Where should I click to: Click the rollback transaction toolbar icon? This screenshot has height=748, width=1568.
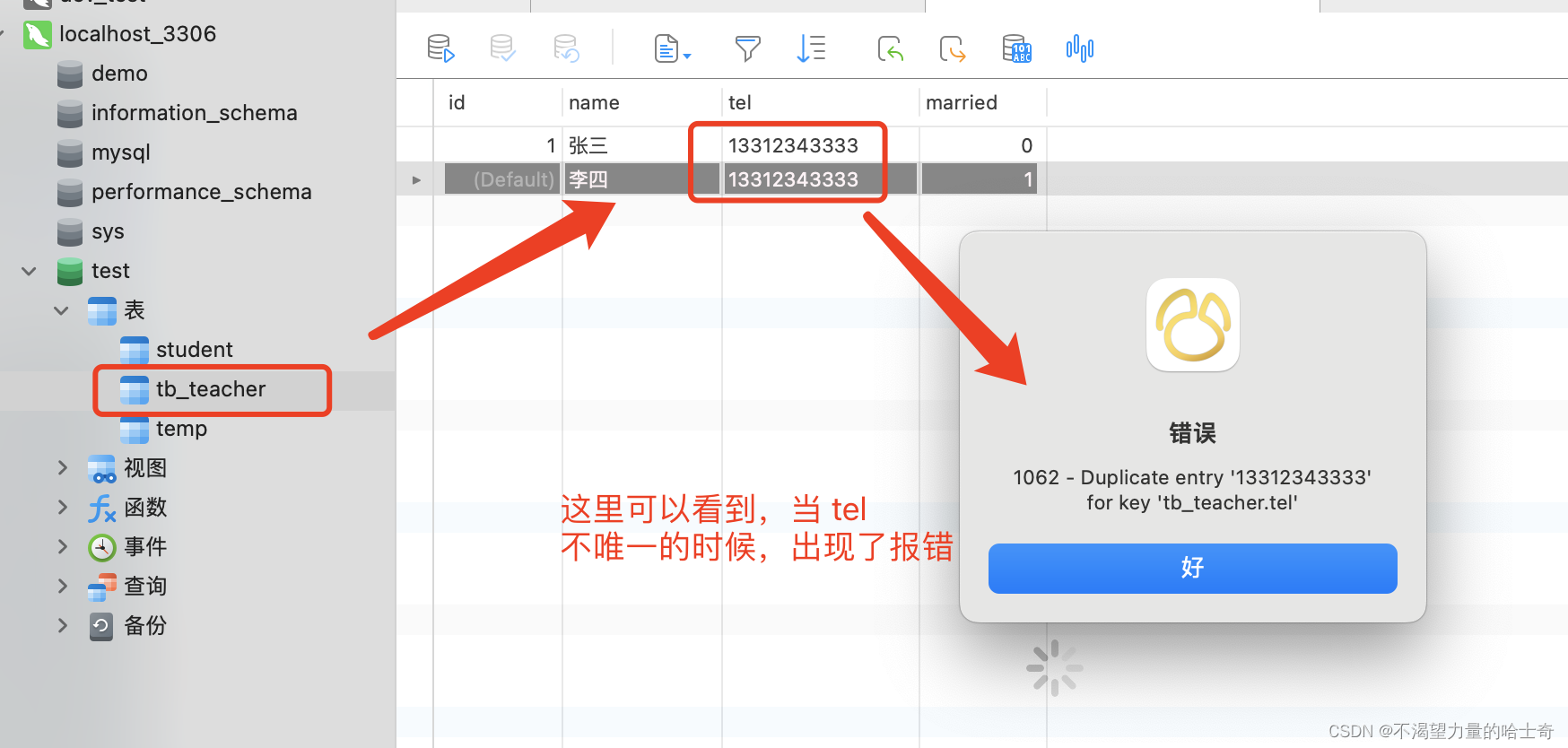566,48
